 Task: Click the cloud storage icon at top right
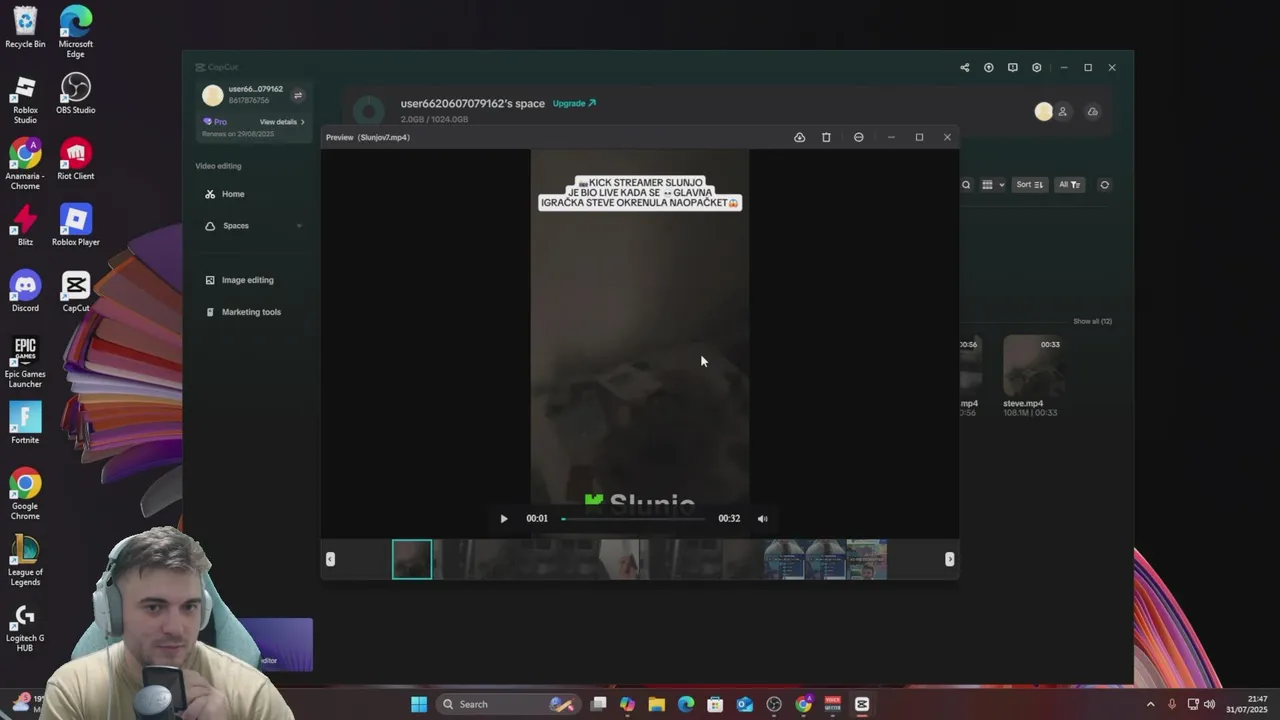coord(1092,112)
